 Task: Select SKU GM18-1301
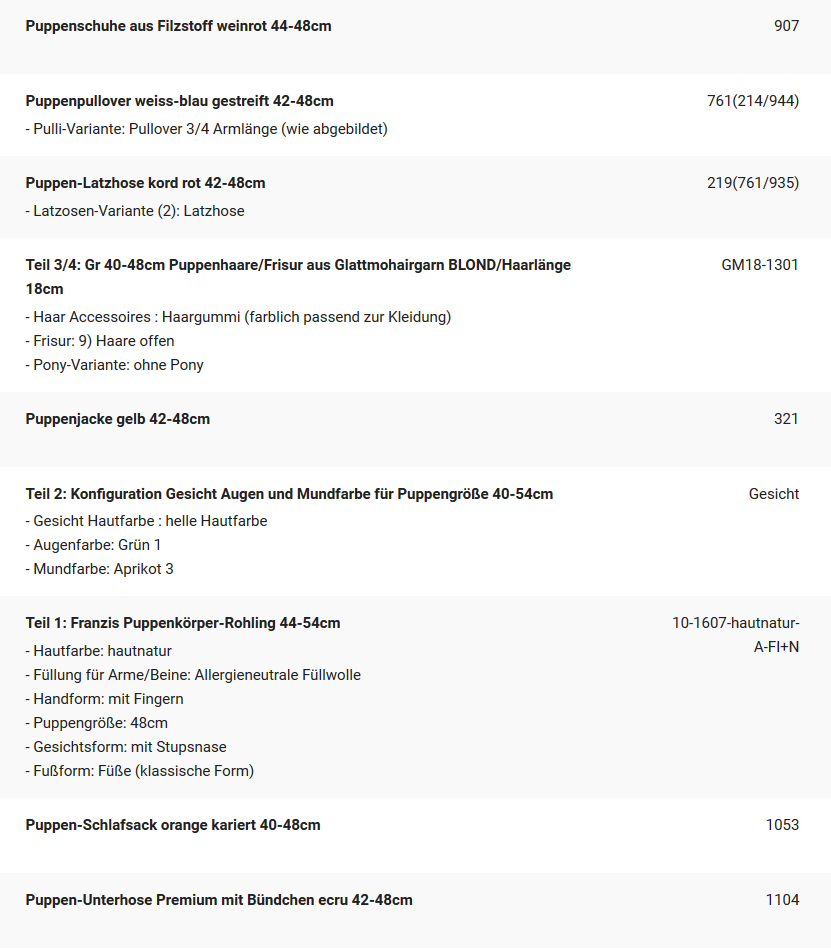point(760,265)
